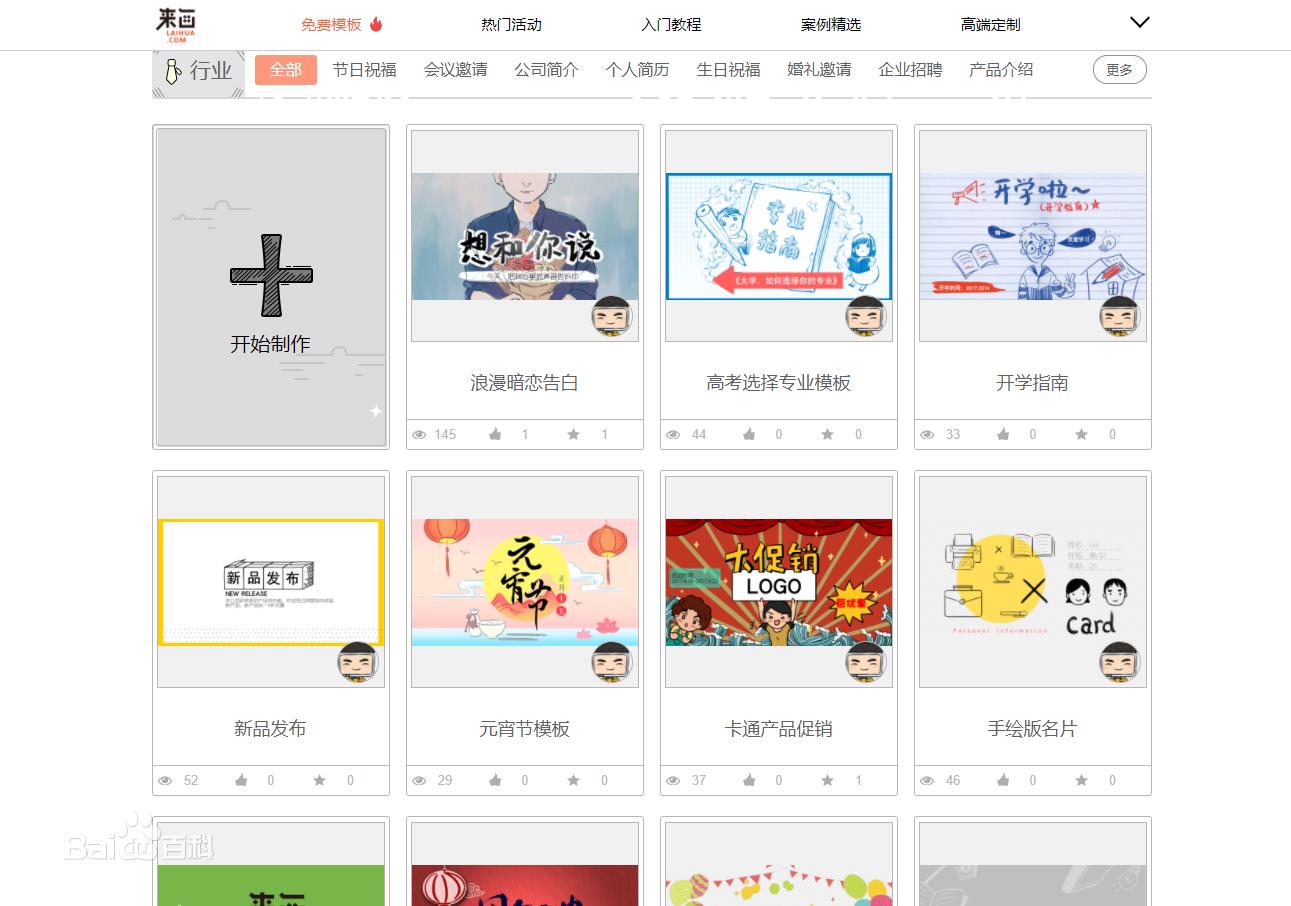Click the star icon under 元宵节模板

[x=573, y=780]
